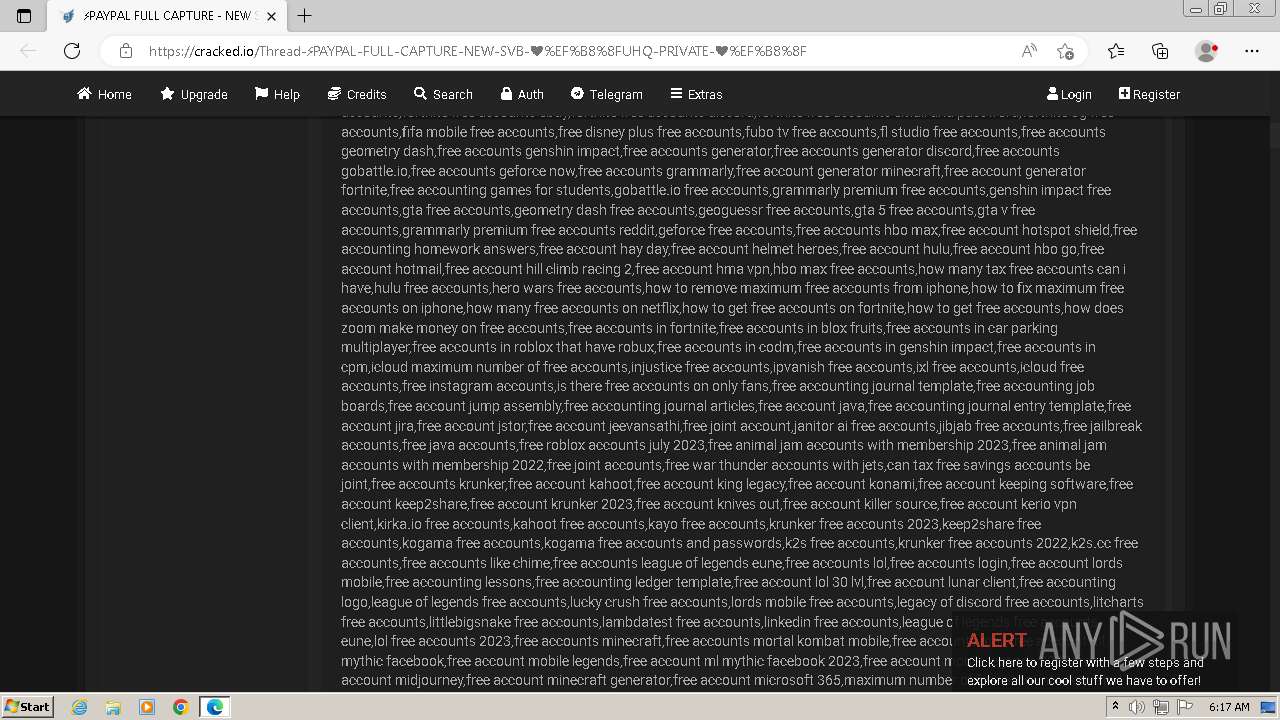Click the "fubo tv free accounts" text
Image resolution: width=1280 pixels, height=720 pixels.
tap(810, 132)
